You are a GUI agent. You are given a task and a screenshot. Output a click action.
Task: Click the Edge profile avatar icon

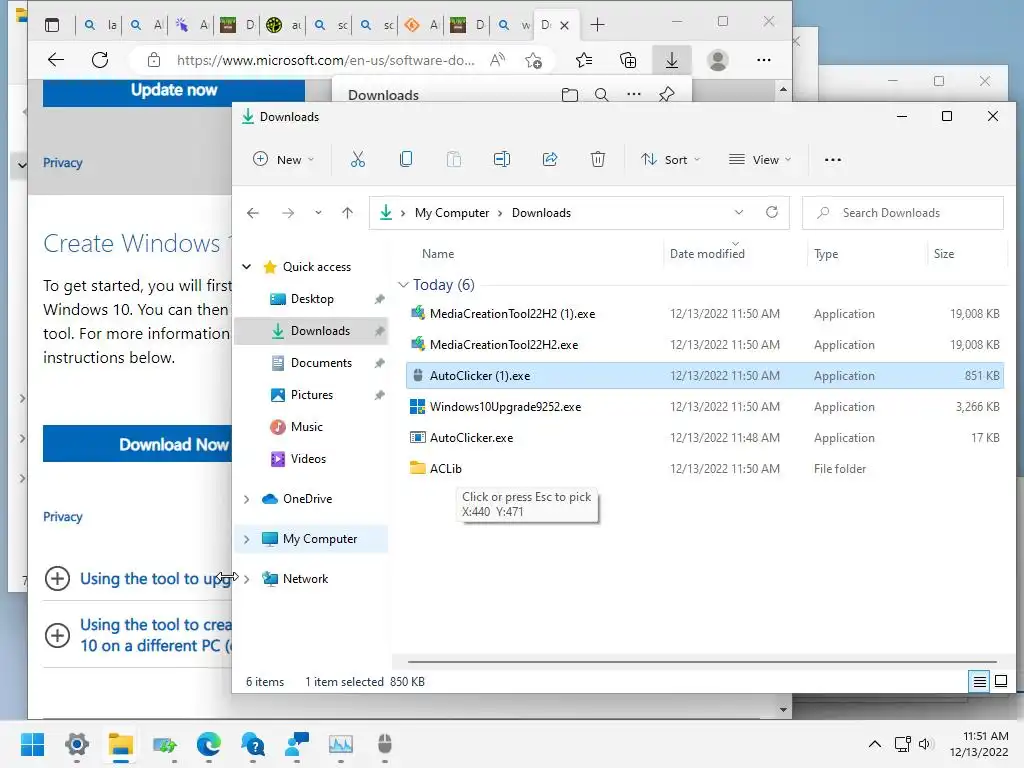pos(718,60)
